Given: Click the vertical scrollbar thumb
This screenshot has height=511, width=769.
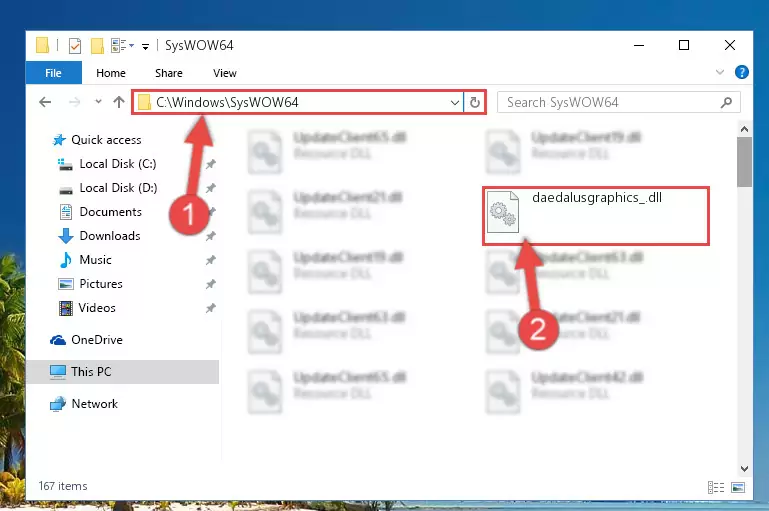Looking at the screenshot, I should coord(744,162).
